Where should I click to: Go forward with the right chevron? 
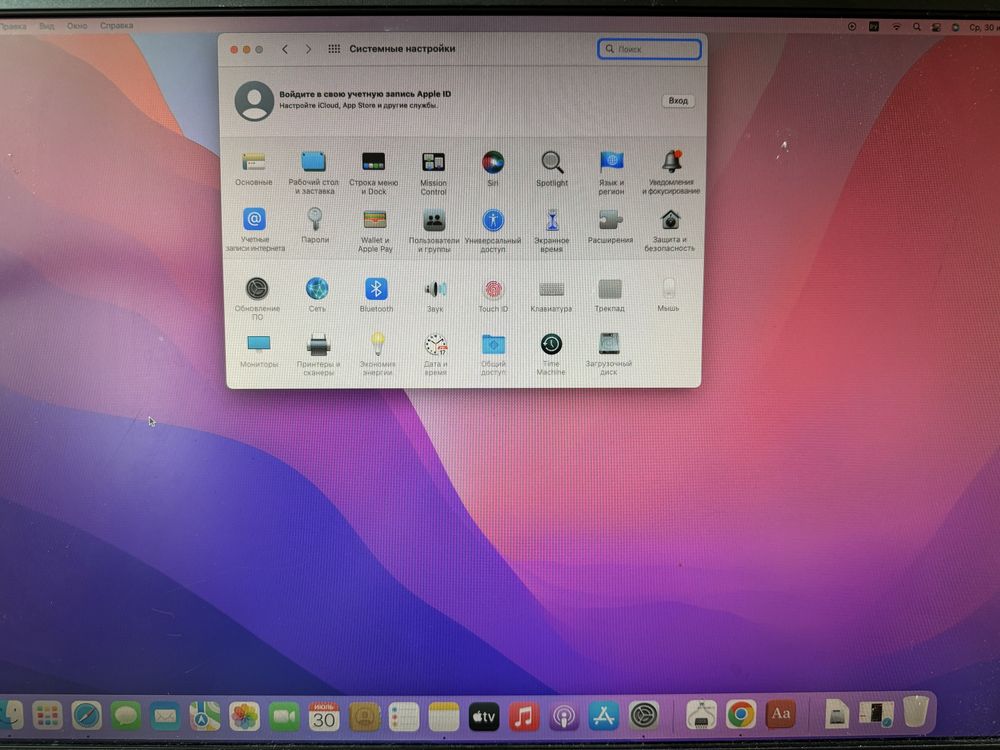pyautogui.click(x=309, y=49)
